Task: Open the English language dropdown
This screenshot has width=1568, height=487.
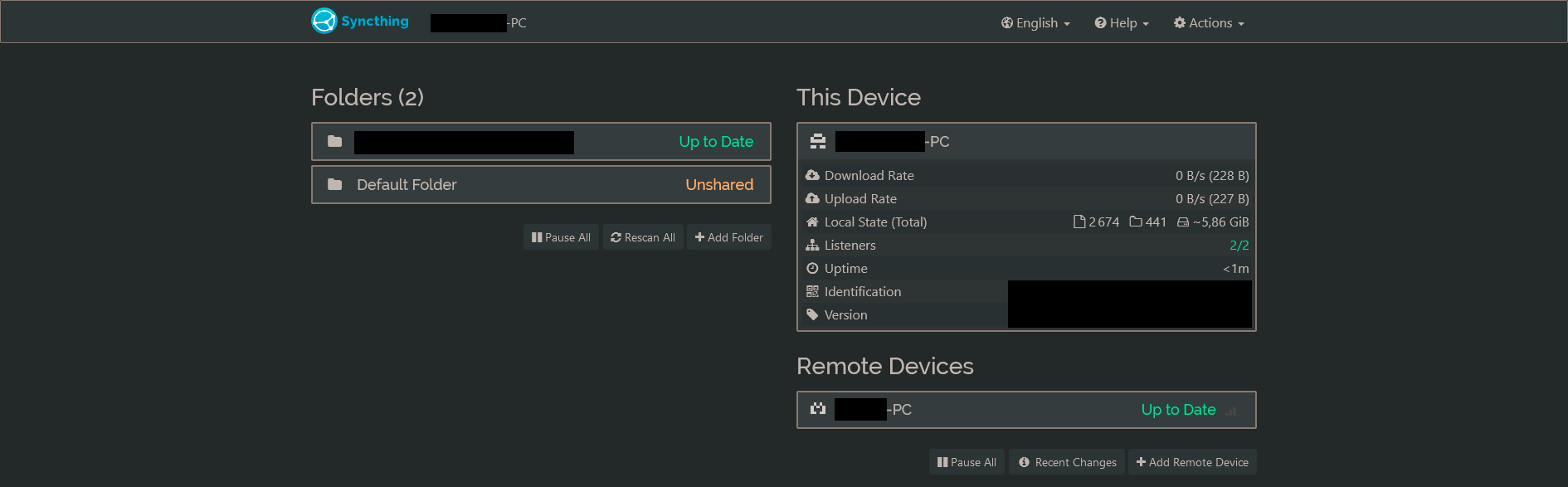Action: click(1035, 23)
